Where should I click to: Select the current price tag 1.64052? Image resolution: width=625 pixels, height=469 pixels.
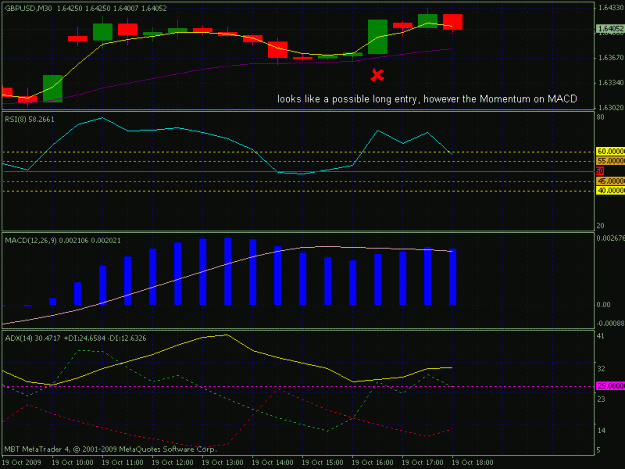coord(610,29)
